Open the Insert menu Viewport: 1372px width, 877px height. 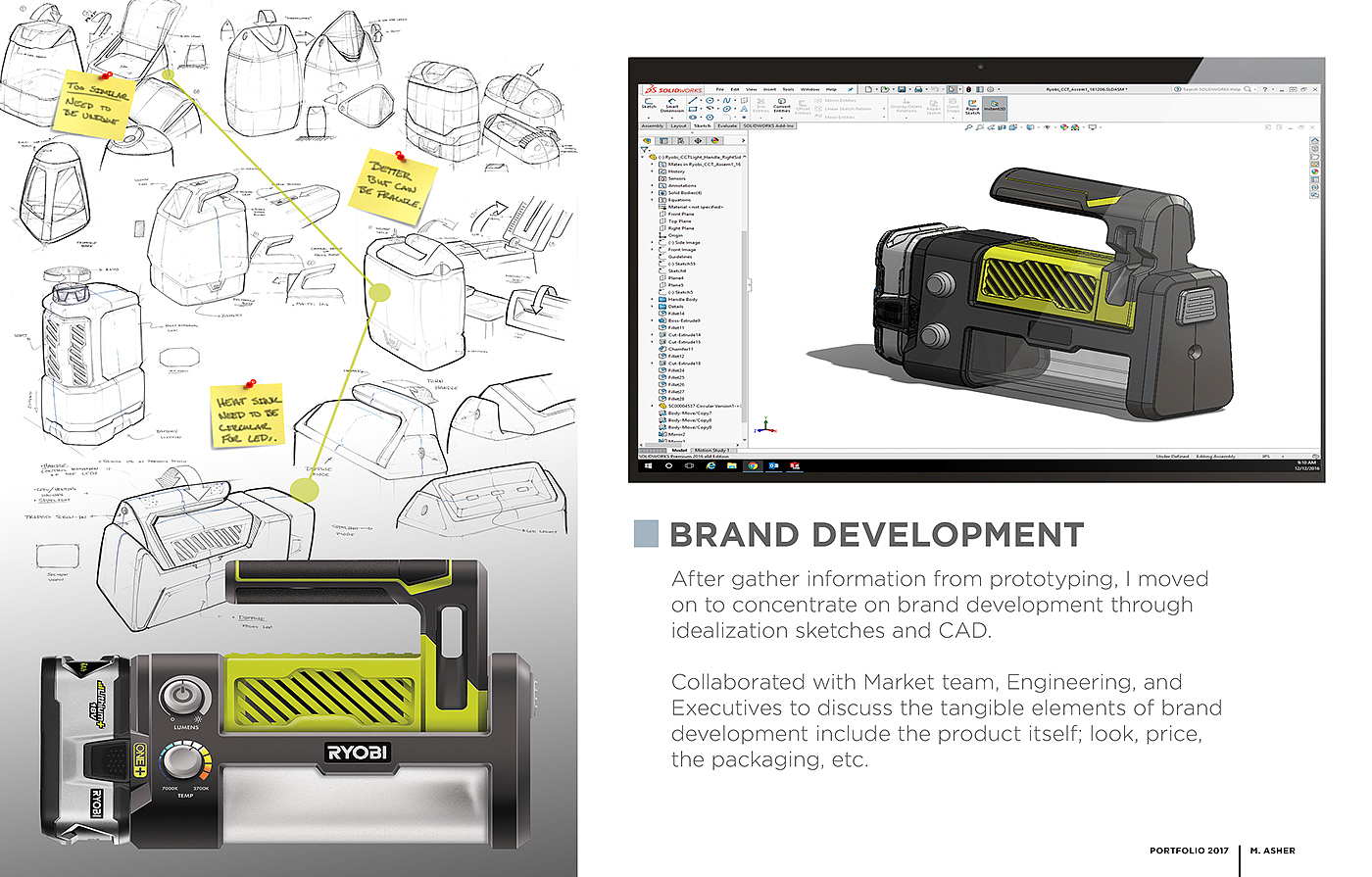click(x=769, y=89)
